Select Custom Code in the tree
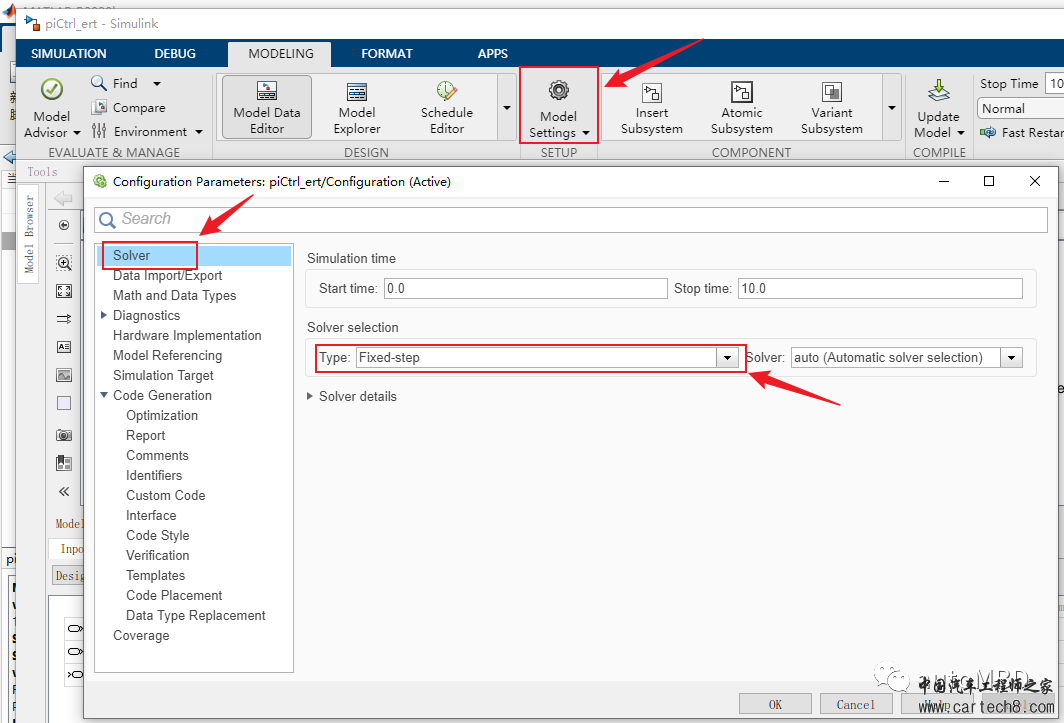Viewport: 1064px width, 723px height. [166, 496]
